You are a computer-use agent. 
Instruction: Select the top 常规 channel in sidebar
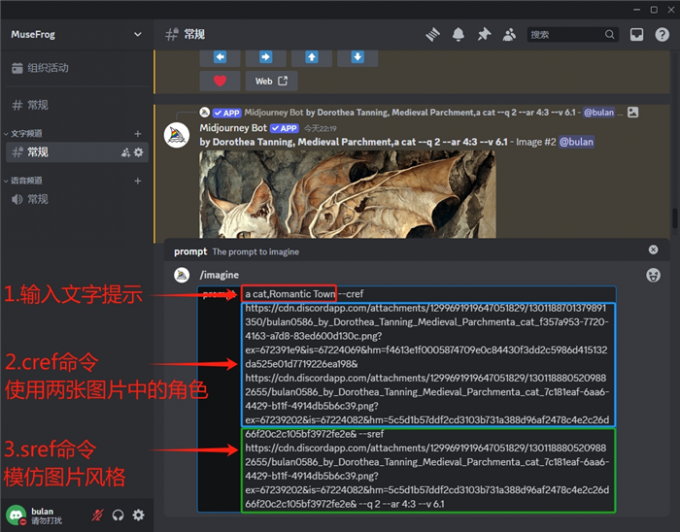pos(77,104)
